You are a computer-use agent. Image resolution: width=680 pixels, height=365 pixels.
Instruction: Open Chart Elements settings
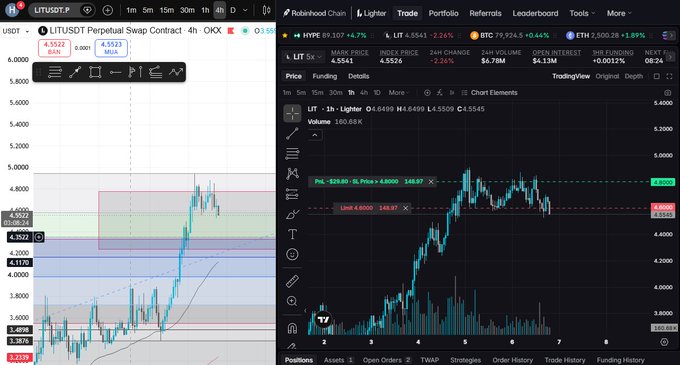pos(489,93)
